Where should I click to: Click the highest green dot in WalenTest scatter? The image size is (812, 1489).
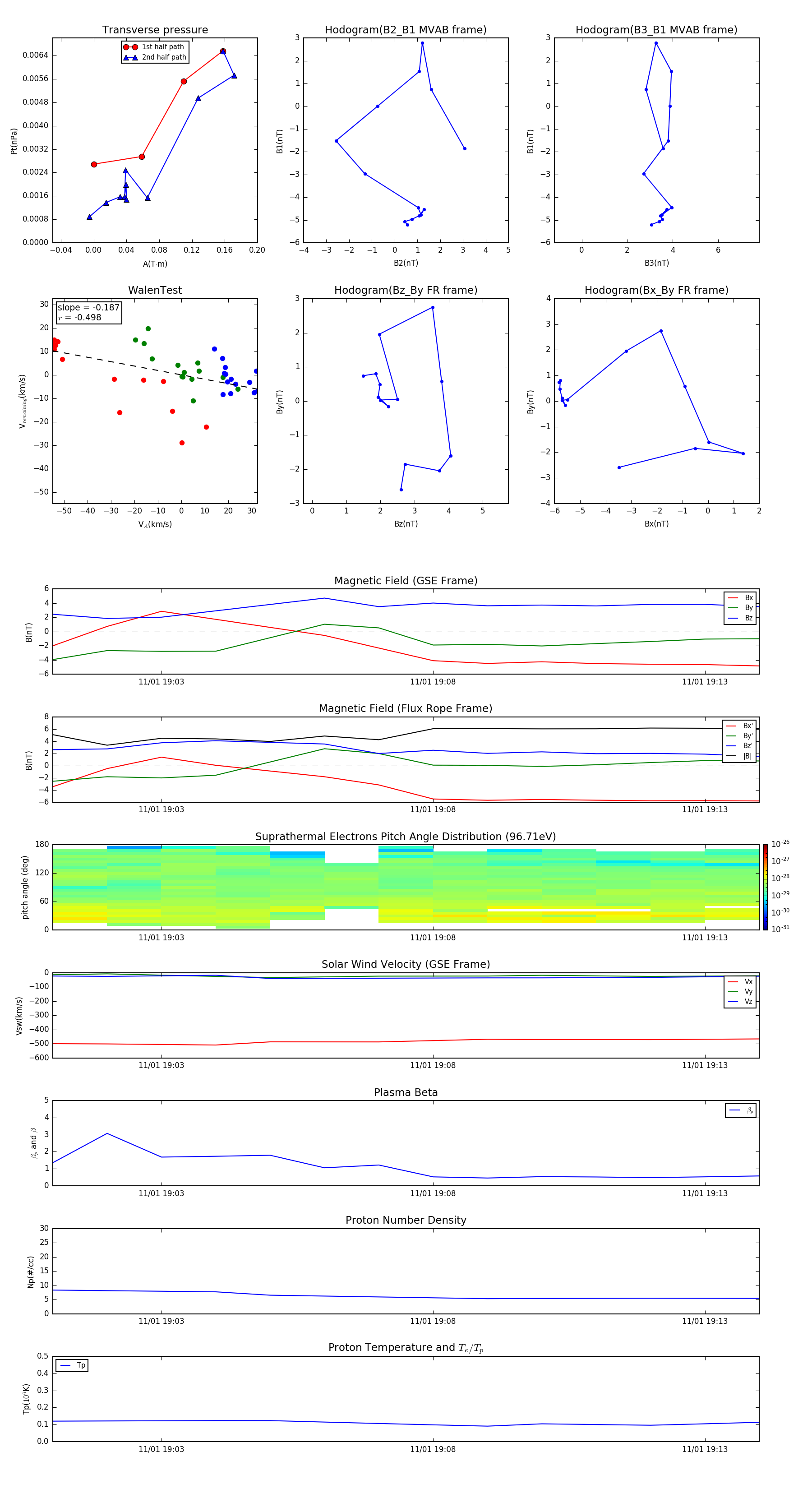148,329
